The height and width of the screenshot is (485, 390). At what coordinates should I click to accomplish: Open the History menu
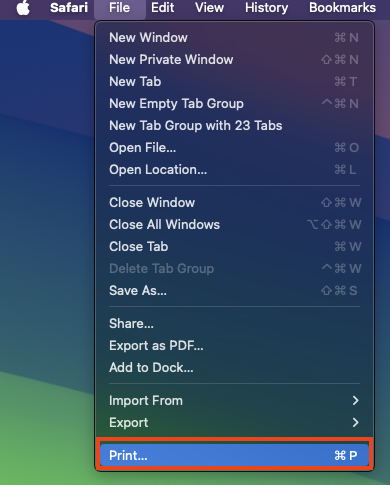(266, 8)
